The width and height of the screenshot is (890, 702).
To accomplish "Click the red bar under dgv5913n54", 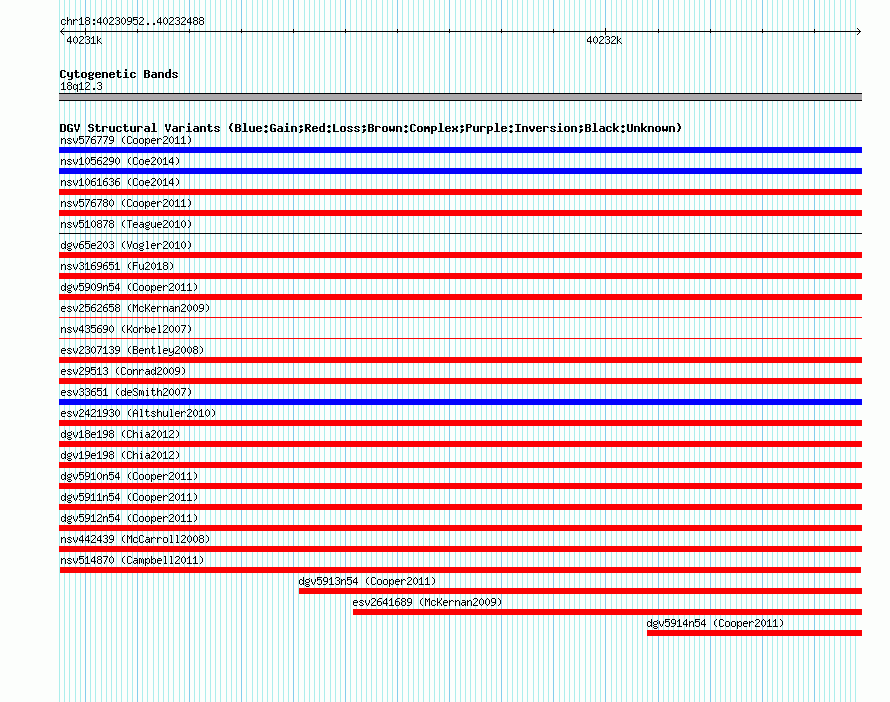I will pyautogui.click(x=580, y=591).
